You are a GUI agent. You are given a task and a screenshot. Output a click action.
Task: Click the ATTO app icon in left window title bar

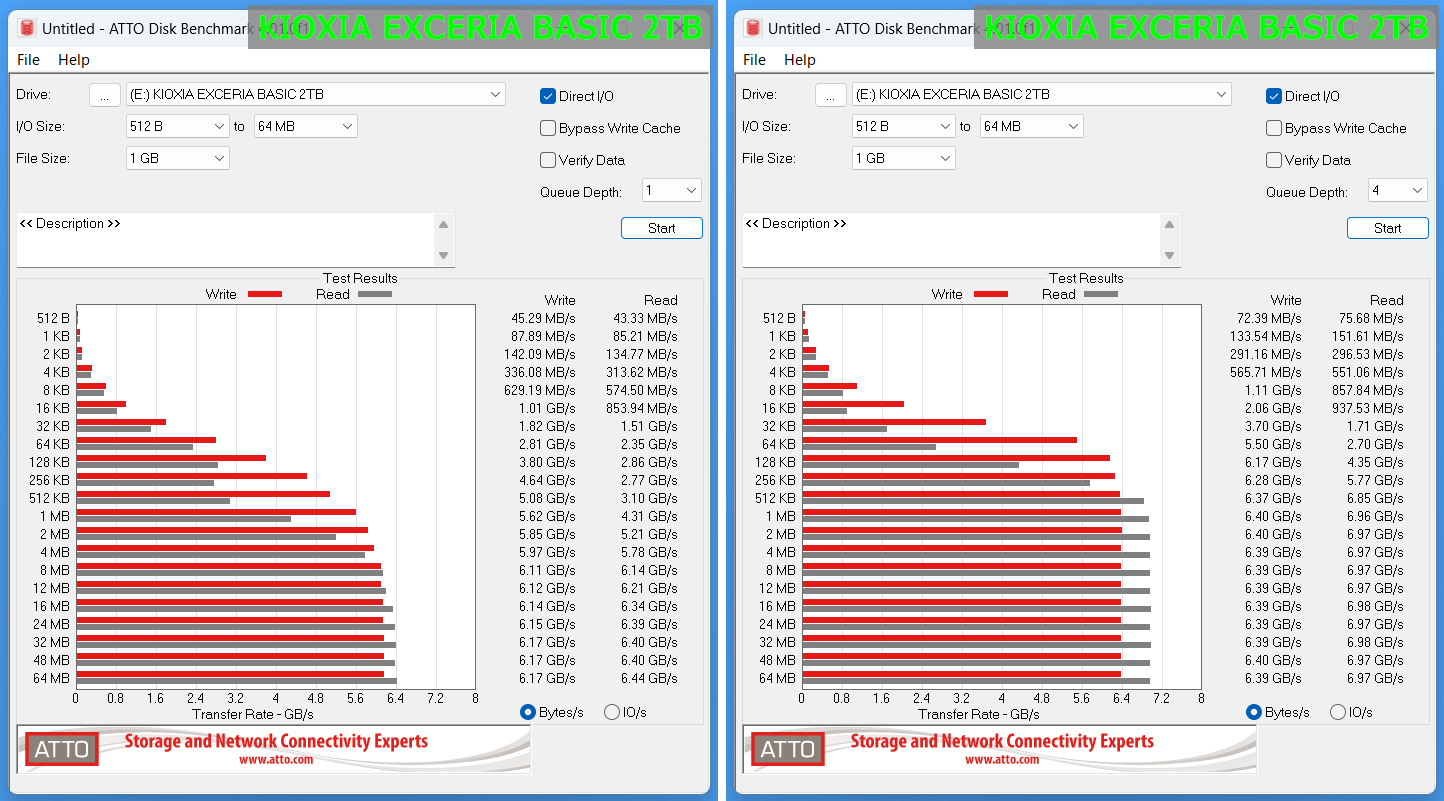click(27, 29)
